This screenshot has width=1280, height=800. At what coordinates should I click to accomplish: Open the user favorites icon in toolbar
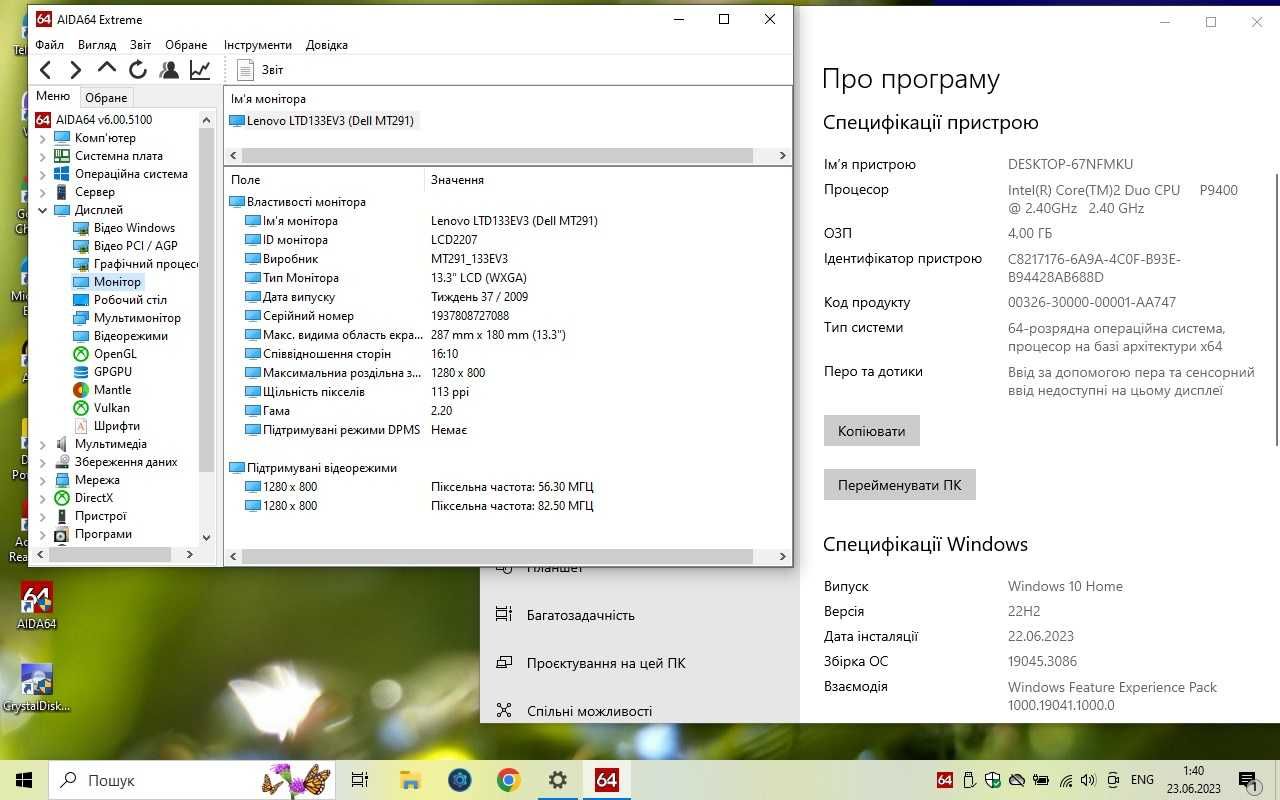pyautogui.click(x=169, y=69)
